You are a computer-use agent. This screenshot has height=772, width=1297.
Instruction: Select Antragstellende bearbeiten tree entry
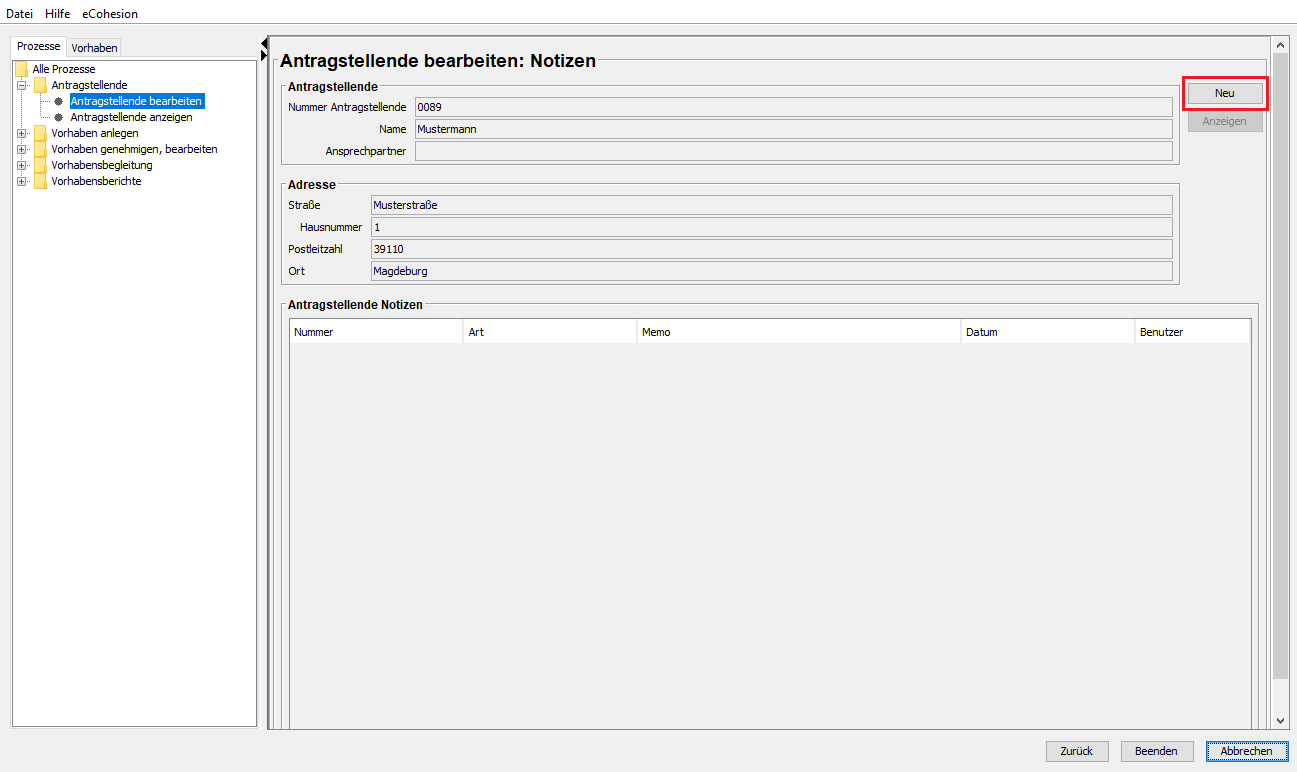[137, 101]
